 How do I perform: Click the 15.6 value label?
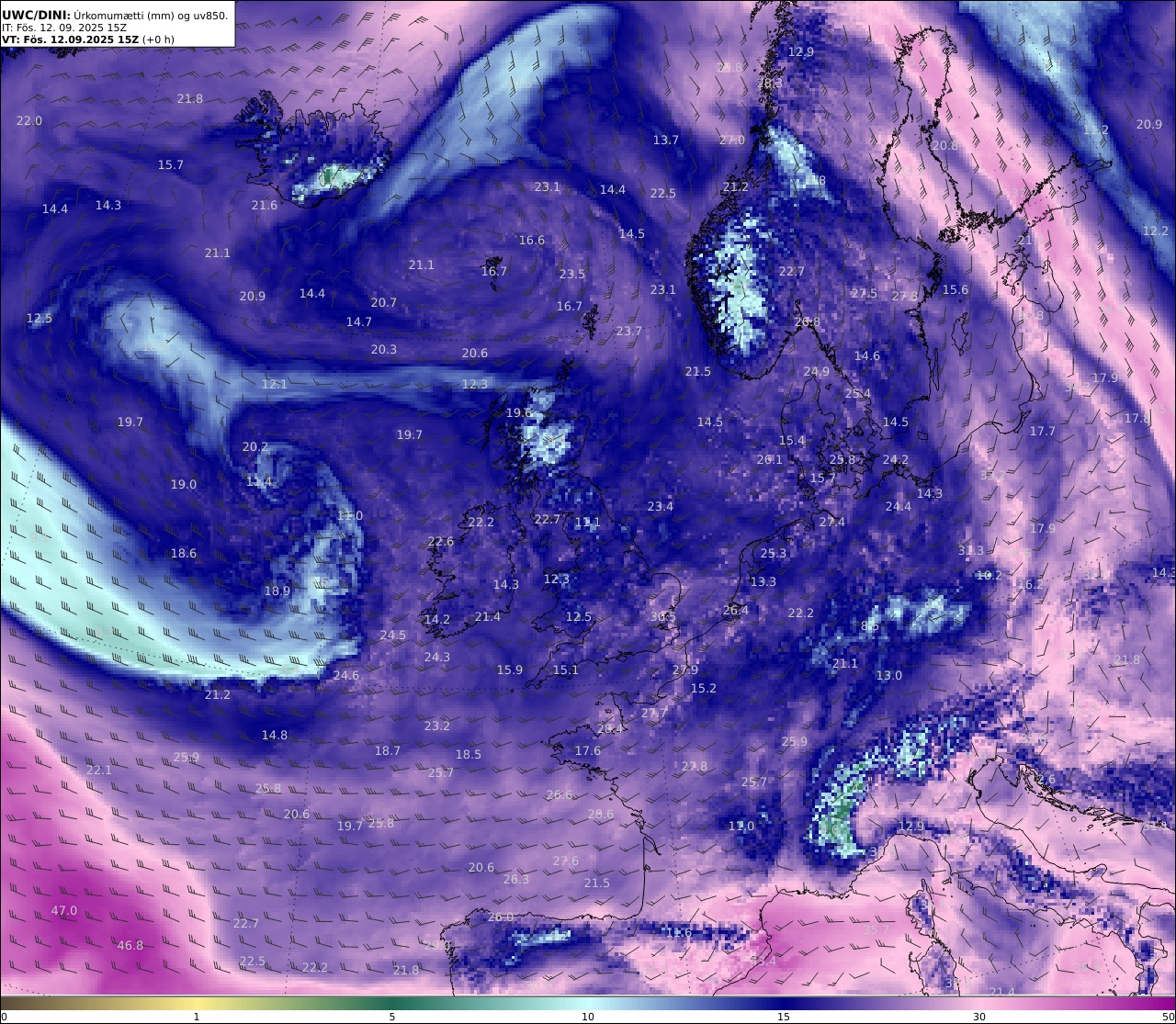(955, 290)
